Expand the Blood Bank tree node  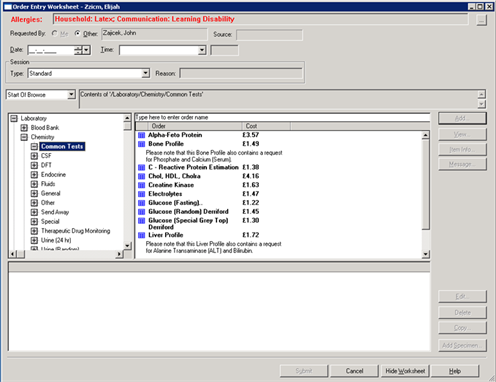pos(24,128)
